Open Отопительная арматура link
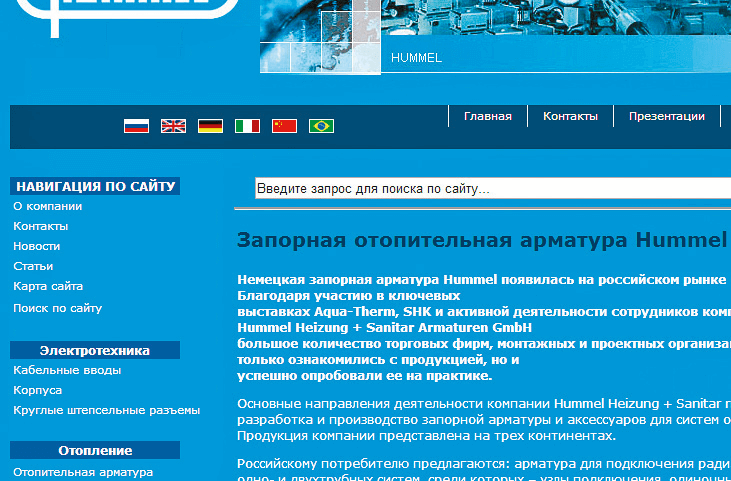Image resolution: width=731 pixels, height=481 pixels. coord(83,472)
